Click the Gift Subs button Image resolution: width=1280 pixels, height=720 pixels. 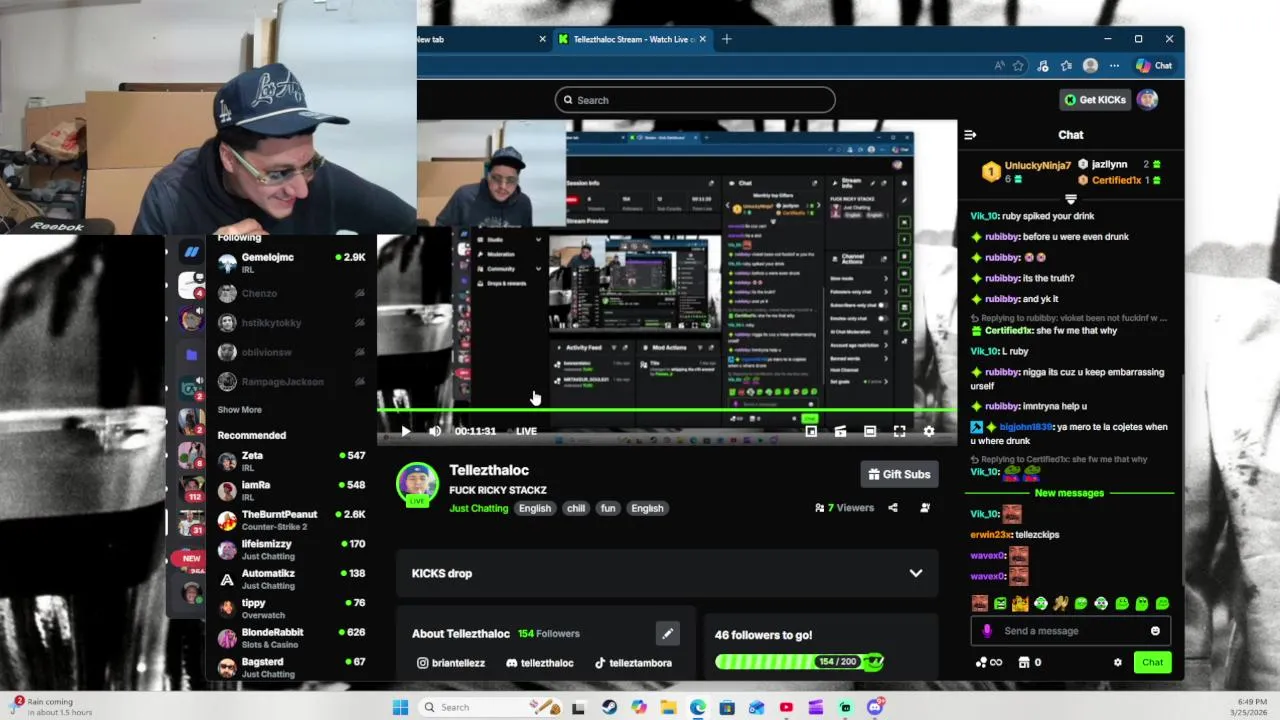pyautogui.click(x=899, y=474)
